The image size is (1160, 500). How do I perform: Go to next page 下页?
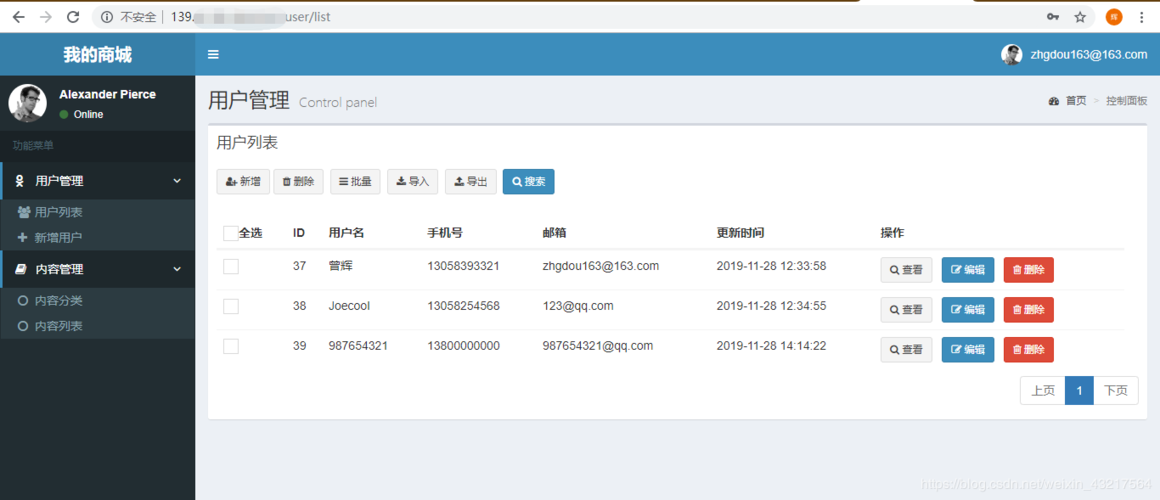click(x=1116, y=391)
